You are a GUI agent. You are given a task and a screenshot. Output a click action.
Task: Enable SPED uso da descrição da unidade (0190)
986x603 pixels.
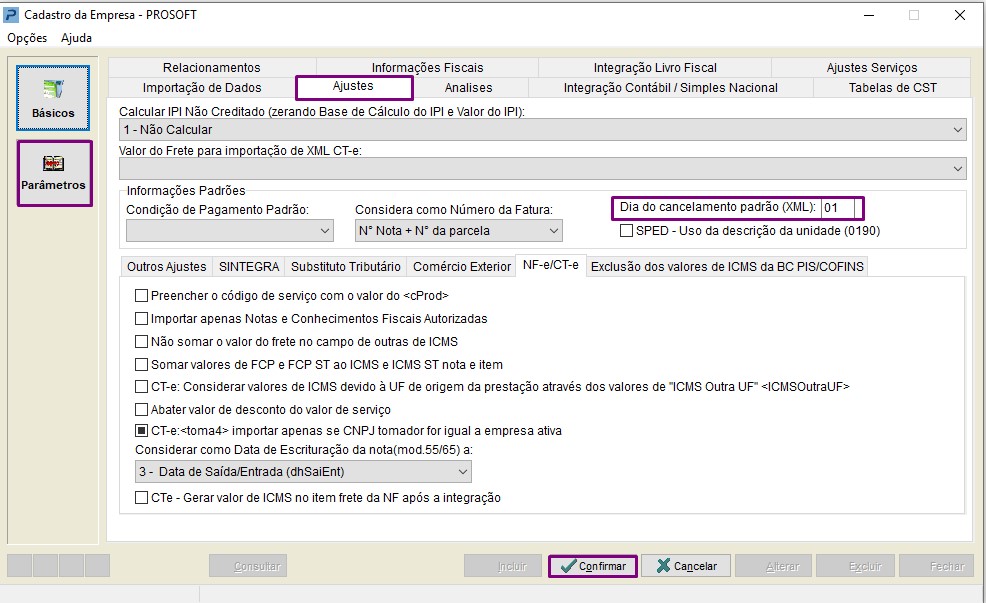(x=626, y=231)
